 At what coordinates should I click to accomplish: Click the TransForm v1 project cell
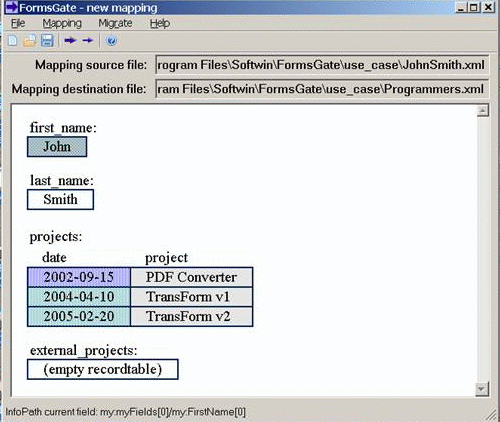tap(192, 297)
